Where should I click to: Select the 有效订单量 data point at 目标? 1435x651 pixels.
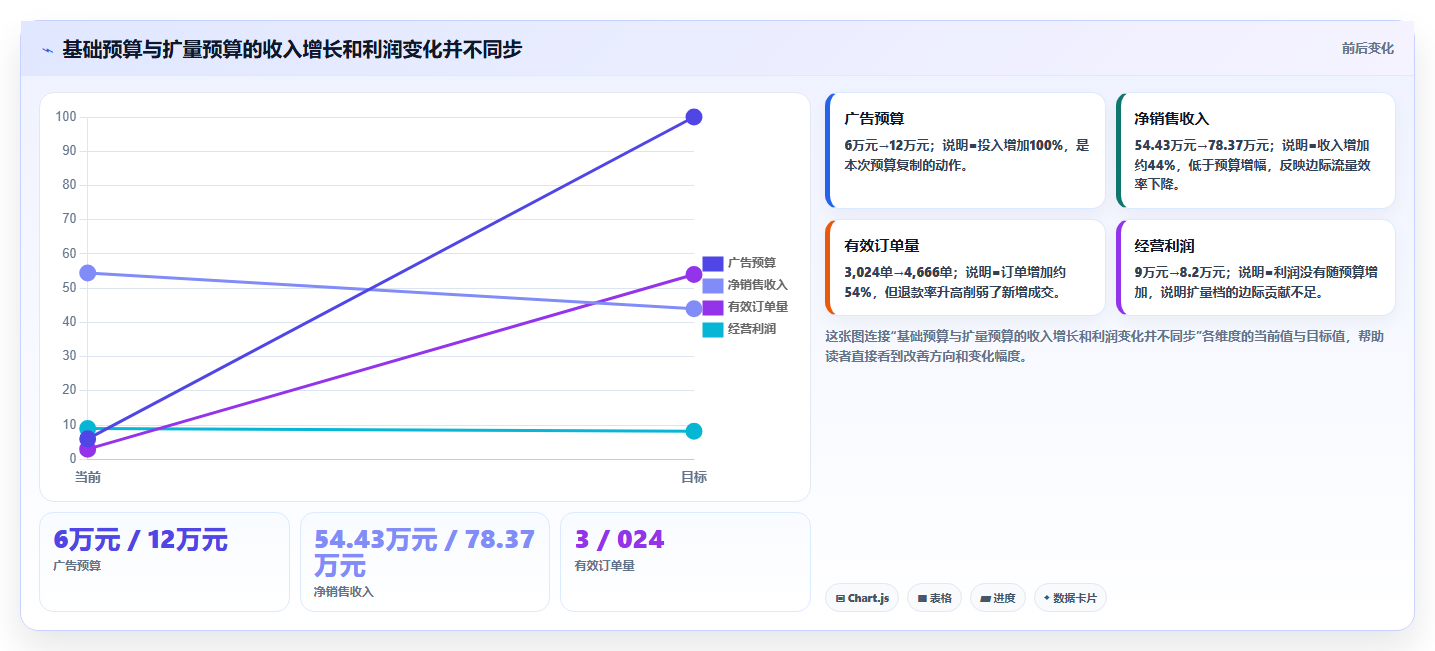pyautogui.click(x=694, y=274)
